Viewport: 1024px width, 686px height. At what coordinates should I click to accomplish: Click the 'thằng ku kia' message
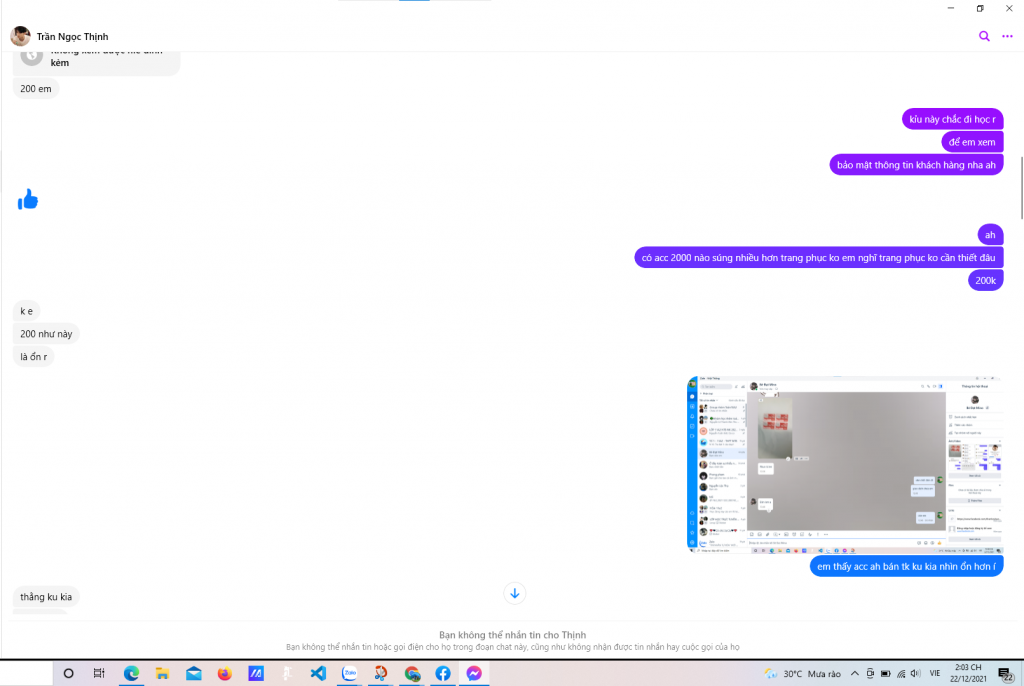point(46,596)
